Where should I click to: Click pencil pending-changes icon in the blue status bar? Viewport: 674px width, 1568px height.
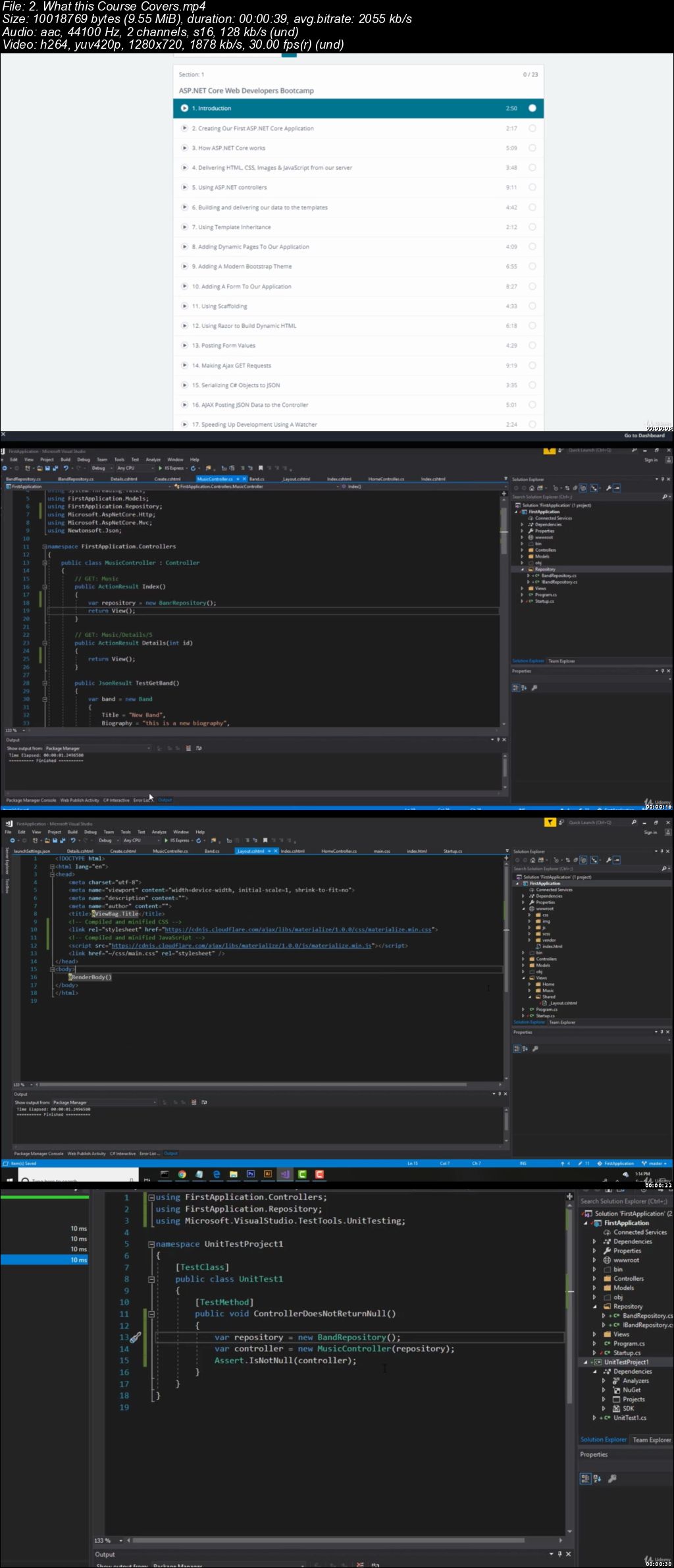coord(579,1164)
